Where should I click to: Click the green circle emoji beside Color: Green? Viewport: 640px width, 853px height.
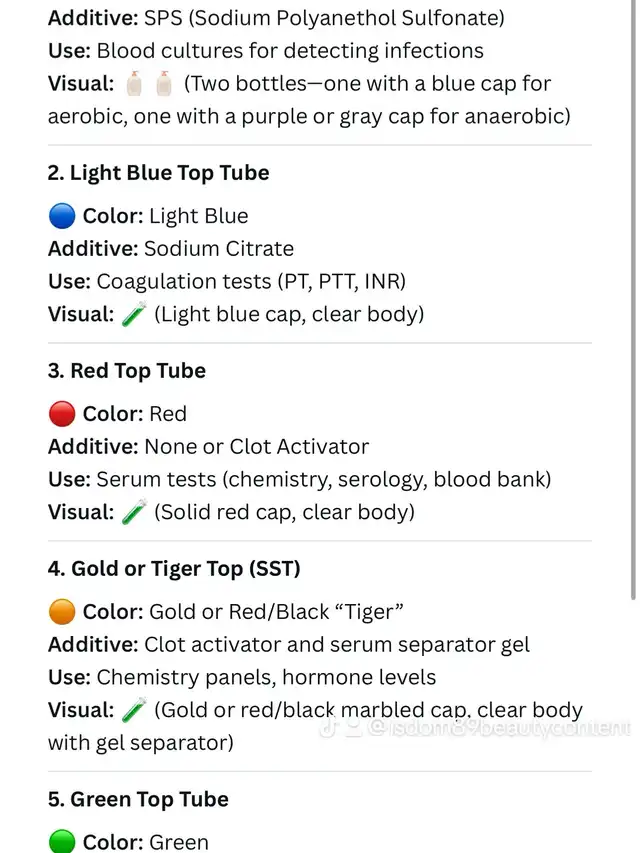(62, 841)
